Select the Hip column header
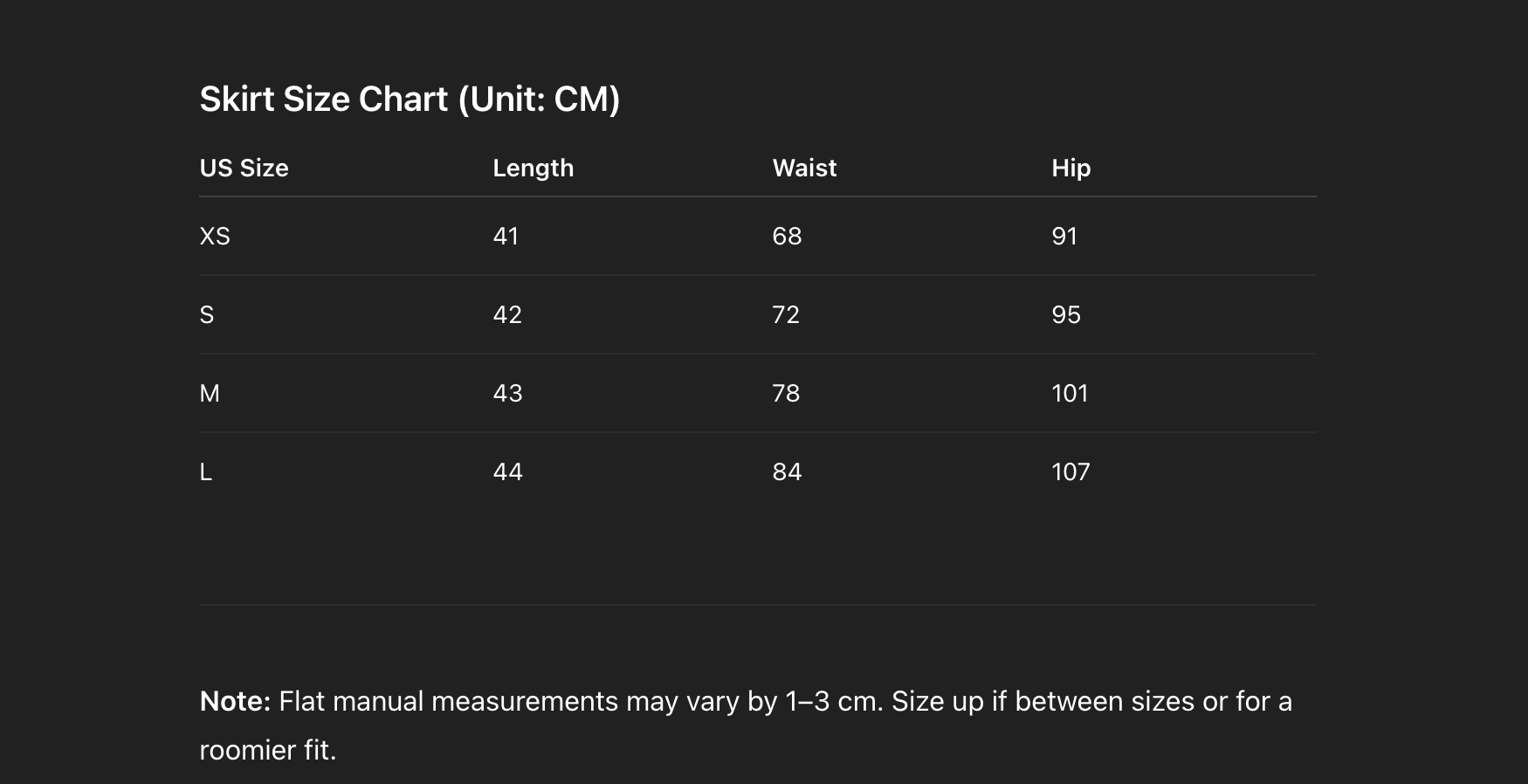The height and width of the screenshot is (784, 1528). (1071, 168)
